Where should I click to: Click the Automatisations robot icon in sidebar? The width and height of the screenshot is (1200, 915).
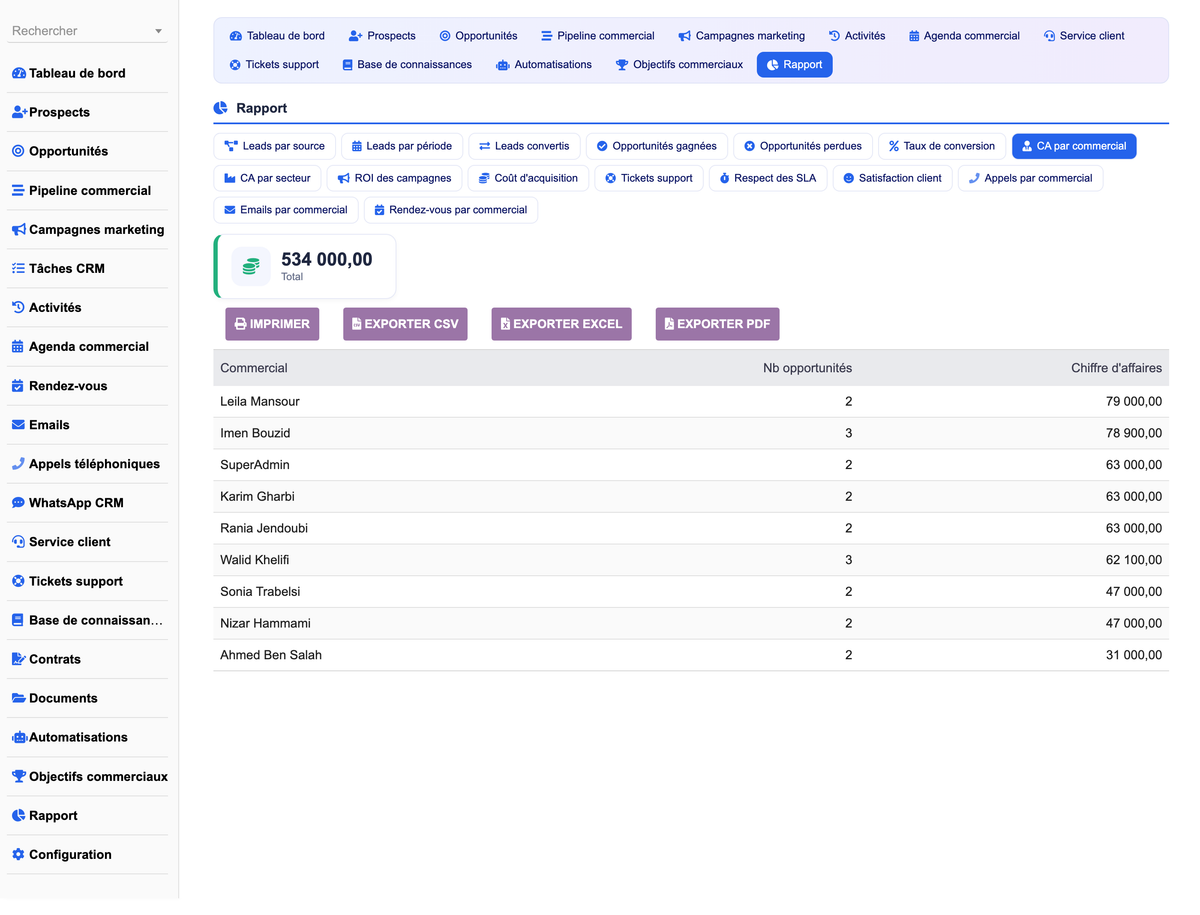point(19,738)
